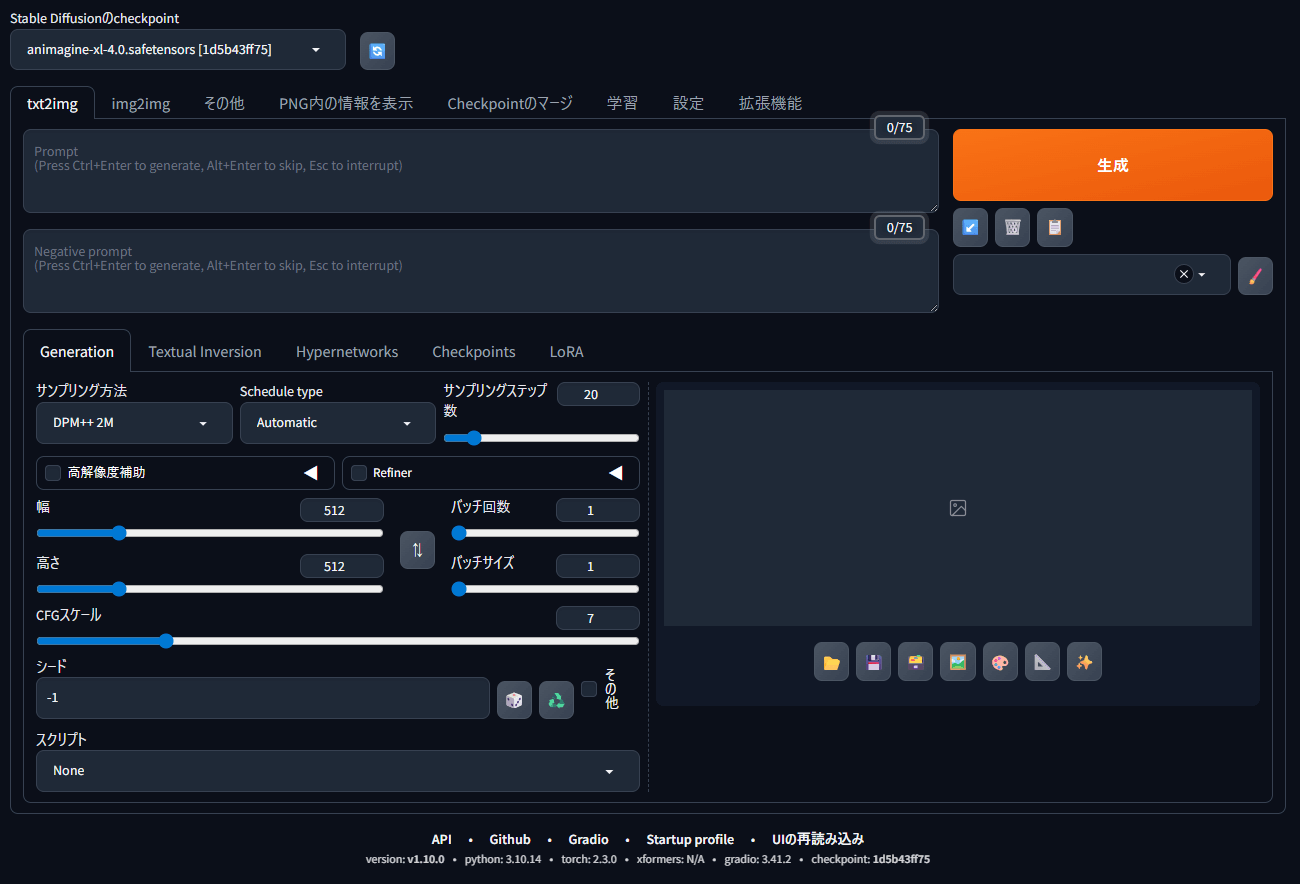
Task: Select the Generation sub-tab
Action: coord(77,351)
